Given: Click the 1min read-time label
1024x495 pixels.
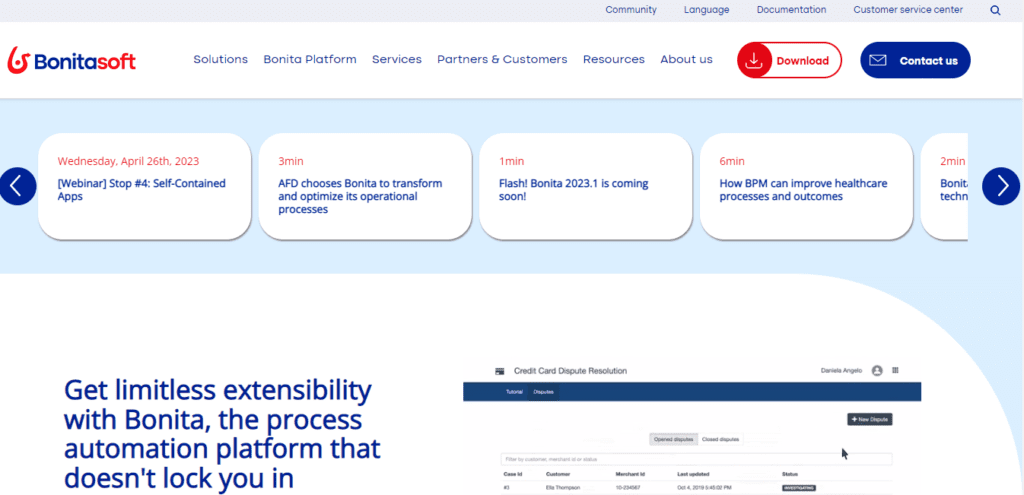Looking at the screenshot, I should (x=511, y=161).
